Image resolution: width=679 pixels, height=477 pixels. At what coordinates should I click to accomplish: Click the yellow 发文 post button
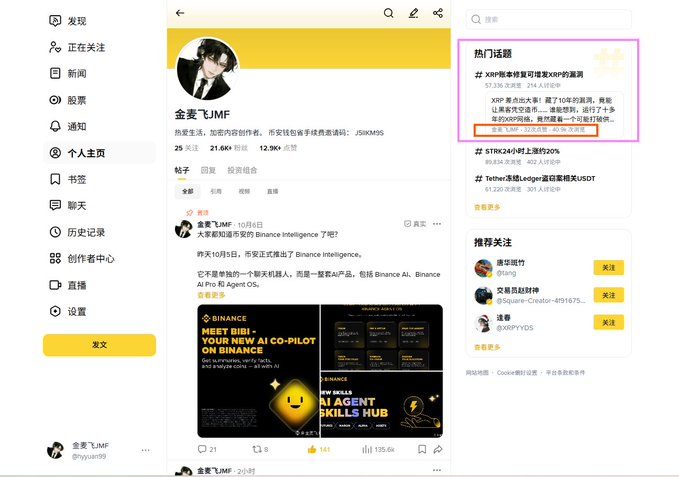tap(100, 345)
